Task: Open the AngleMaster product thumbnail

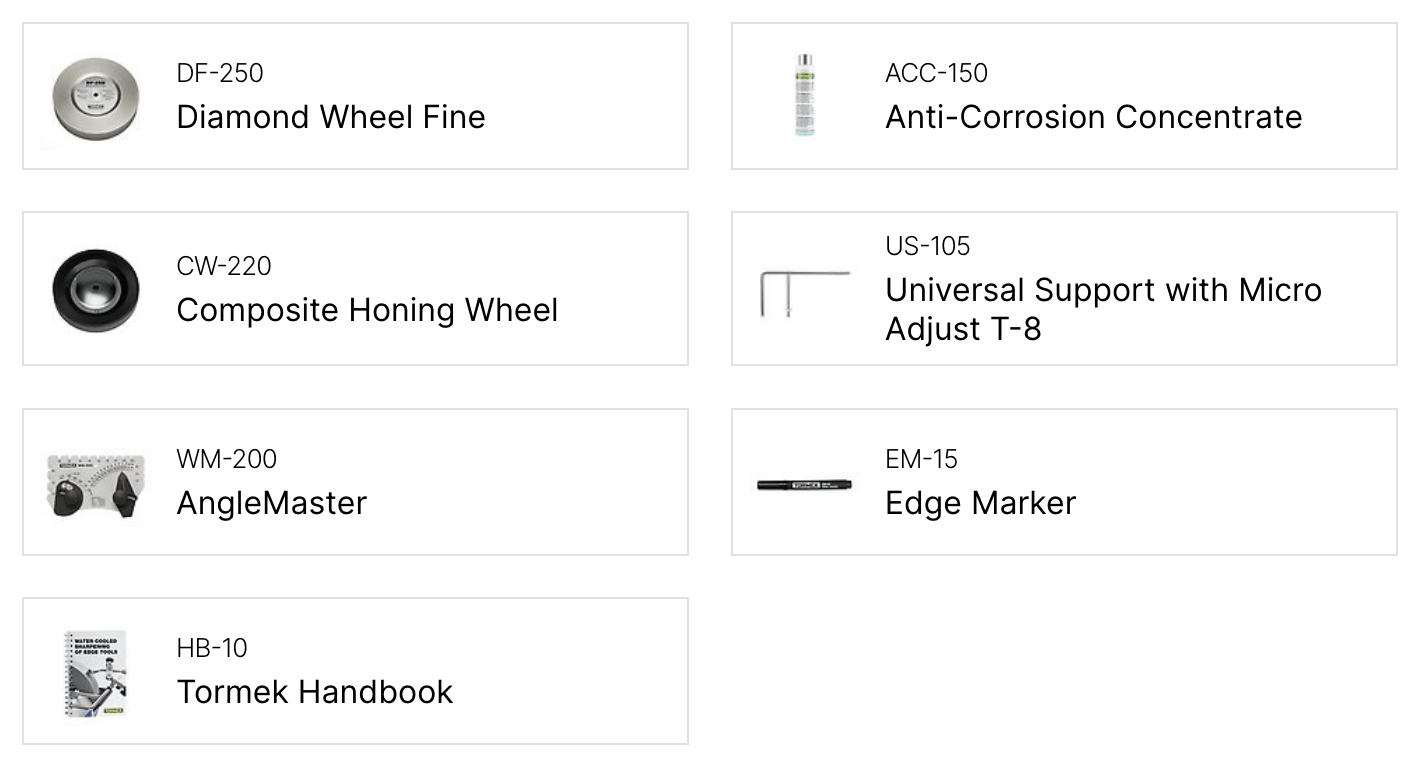Action: click(96, 483)
